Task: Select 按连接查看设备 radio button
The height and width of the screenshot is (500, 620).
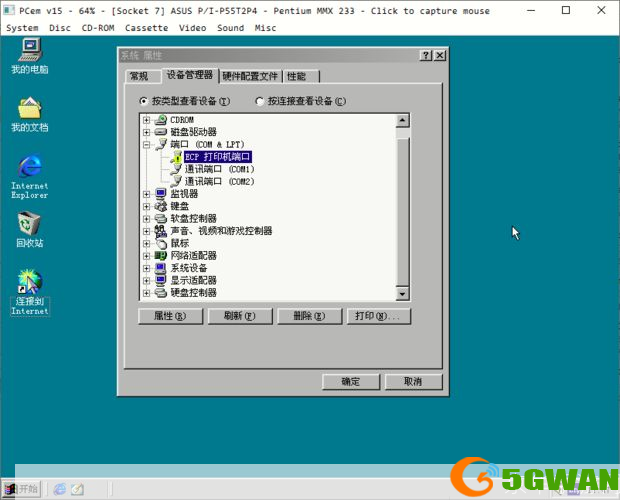Action: [259, 101]
